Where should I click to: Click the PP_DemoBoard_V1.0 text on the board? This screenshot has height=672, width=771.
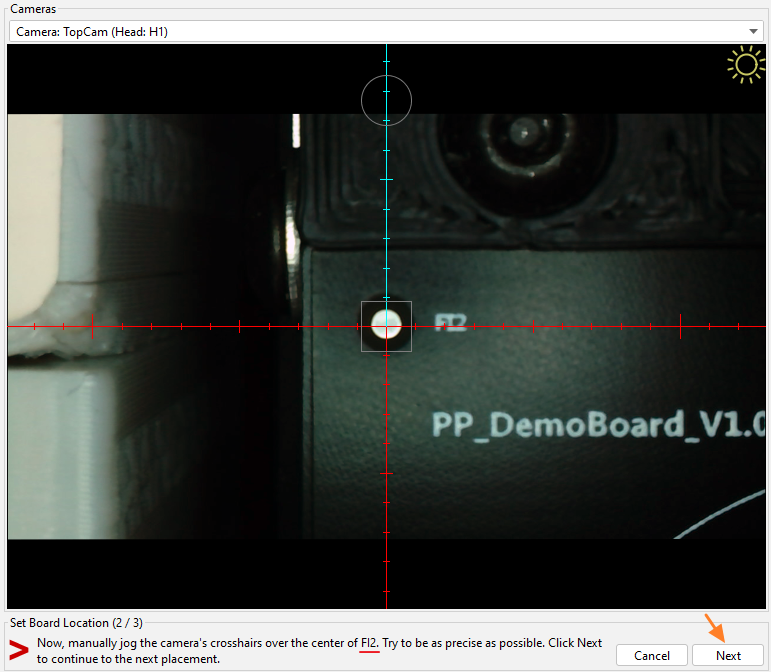point(598,424)
